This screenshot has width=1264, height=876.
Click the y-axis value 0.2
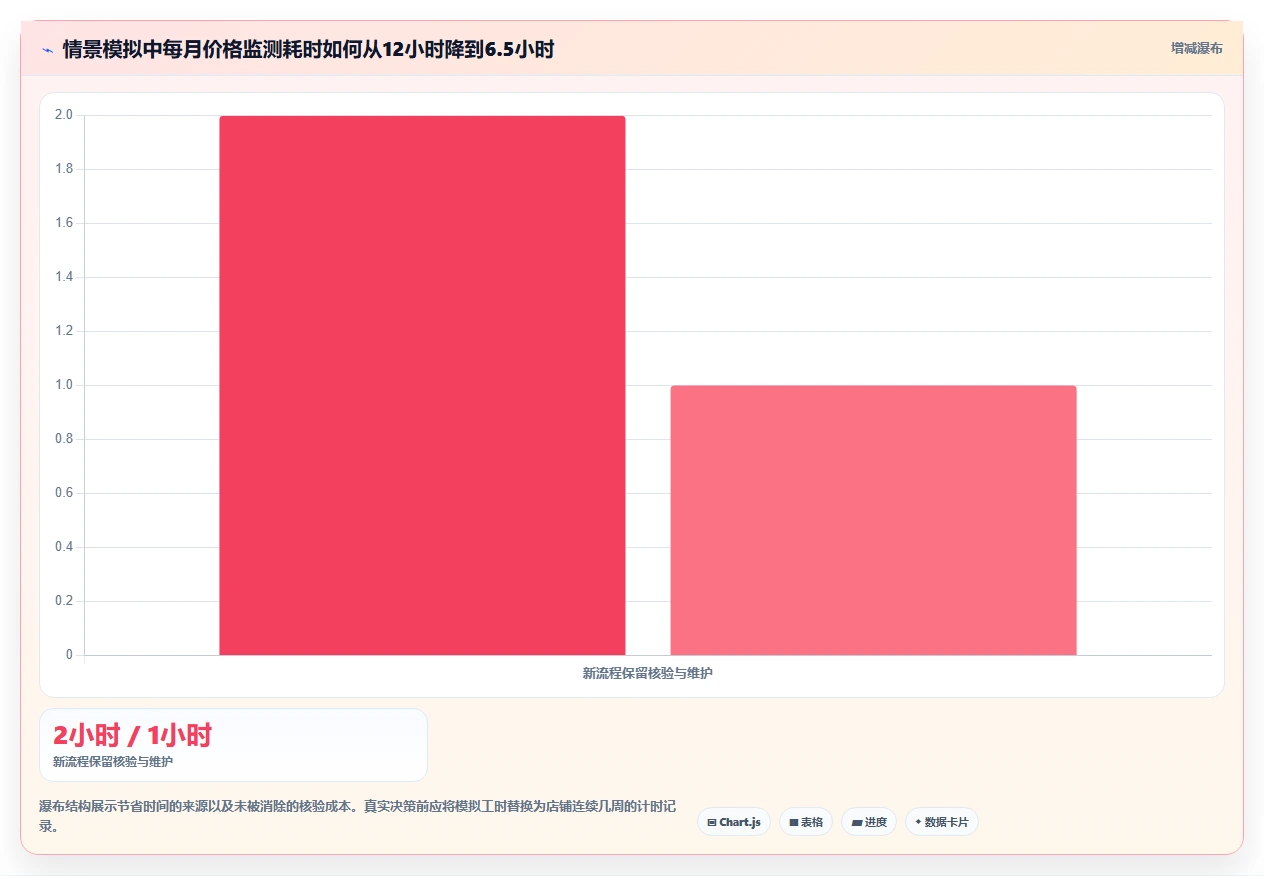pos(63,601)
